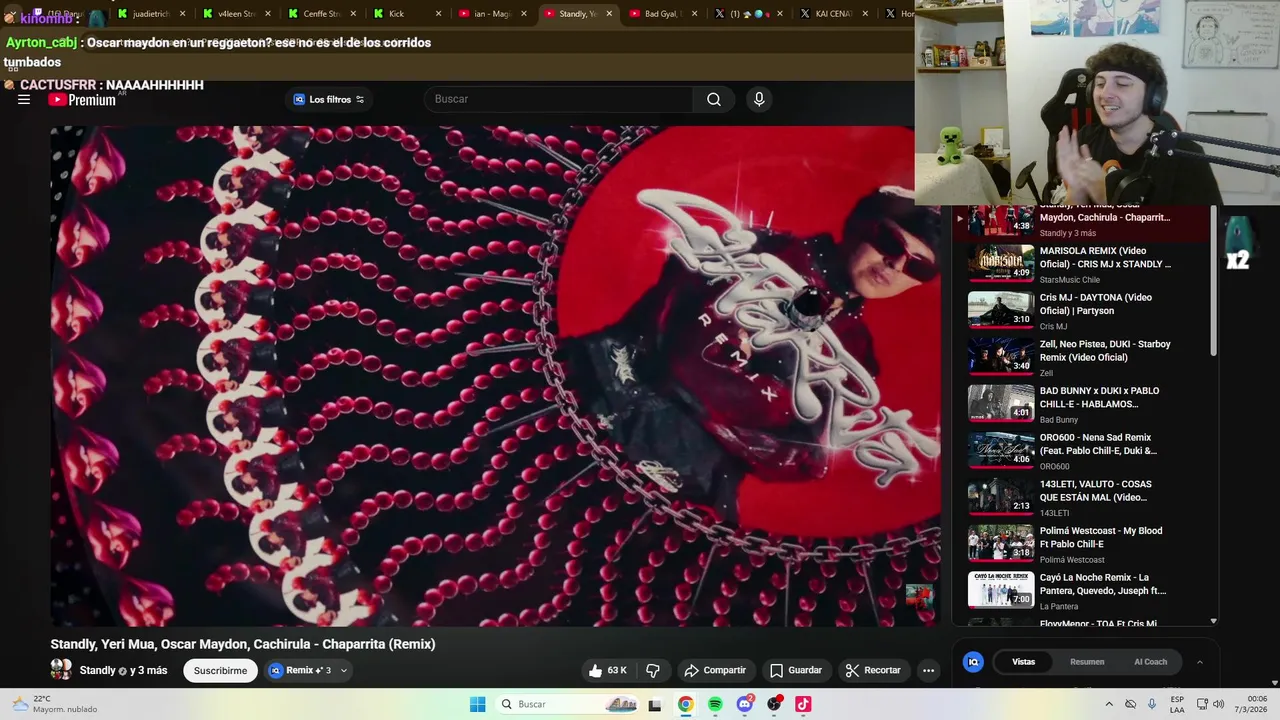Close the KAI CENAT X tab
Viewport: 1280px width, 720px height.
coord(865,14)
